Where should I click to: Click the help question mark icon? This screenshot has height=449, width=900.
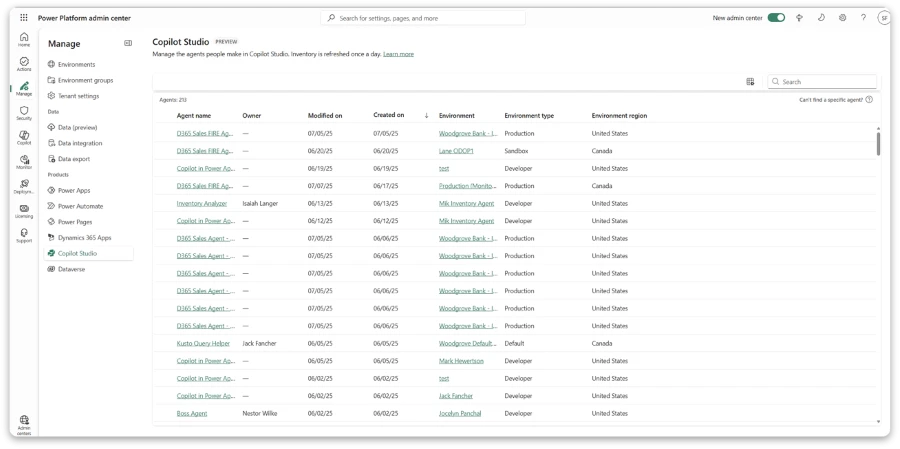pyautogui.click(x=864, y=18)
